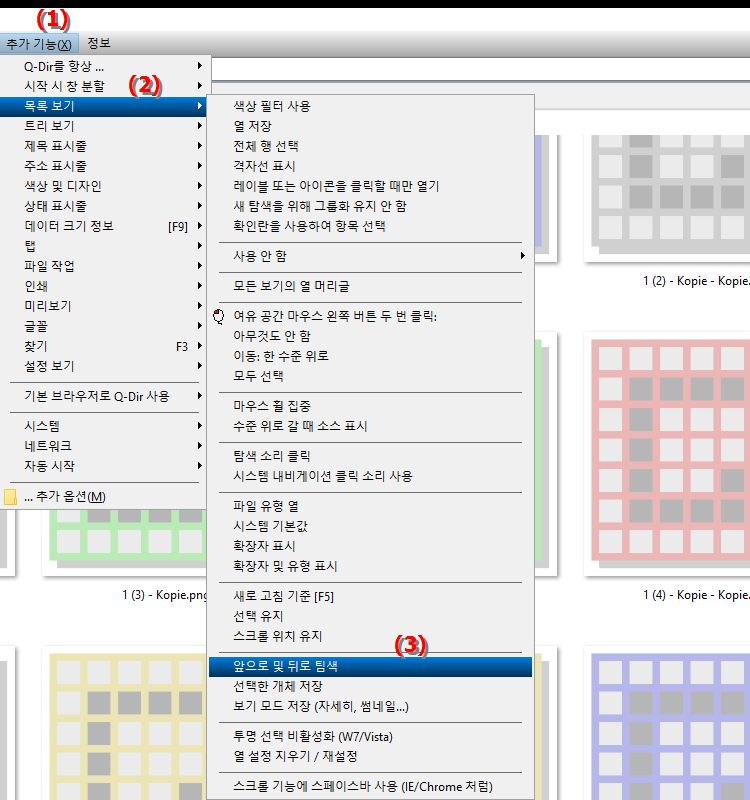This screenshot has width=750, height=800.
Task: Expand the 상태 표시줄 submenu
Action: pos(105,206)
